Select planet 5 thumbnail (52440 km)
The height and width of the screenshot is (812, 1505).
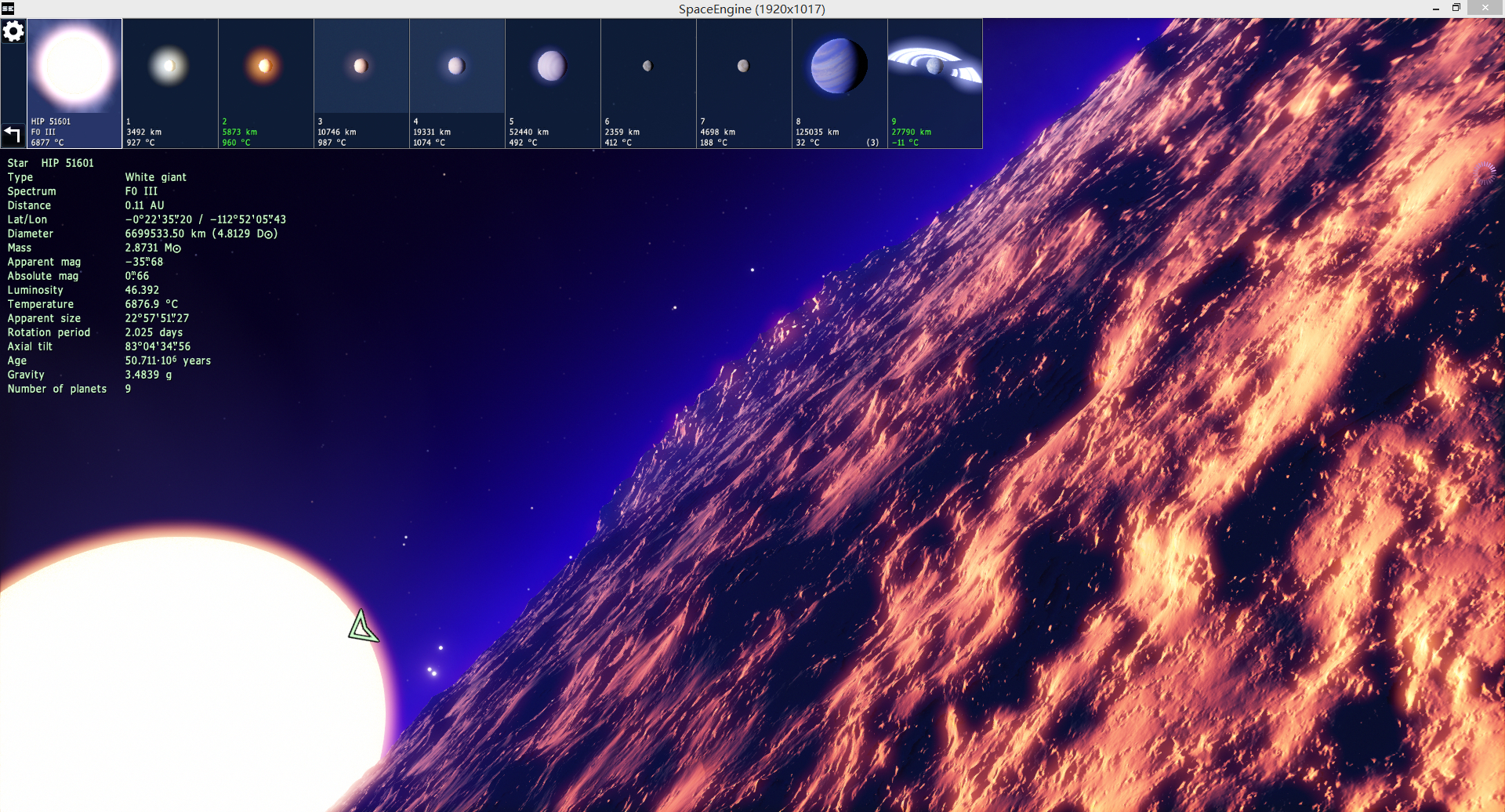pyautogui.click(x=553, y=83)
